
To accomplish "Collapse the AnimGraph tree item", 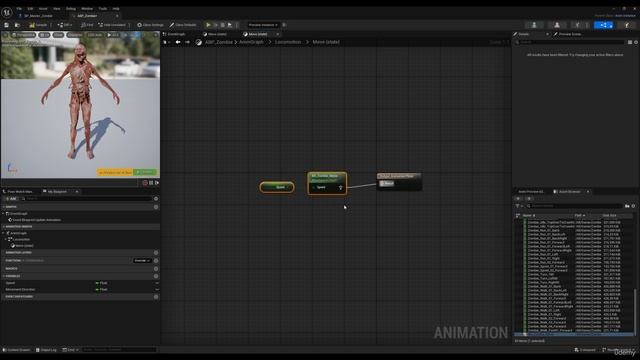I will coord(4,233).
